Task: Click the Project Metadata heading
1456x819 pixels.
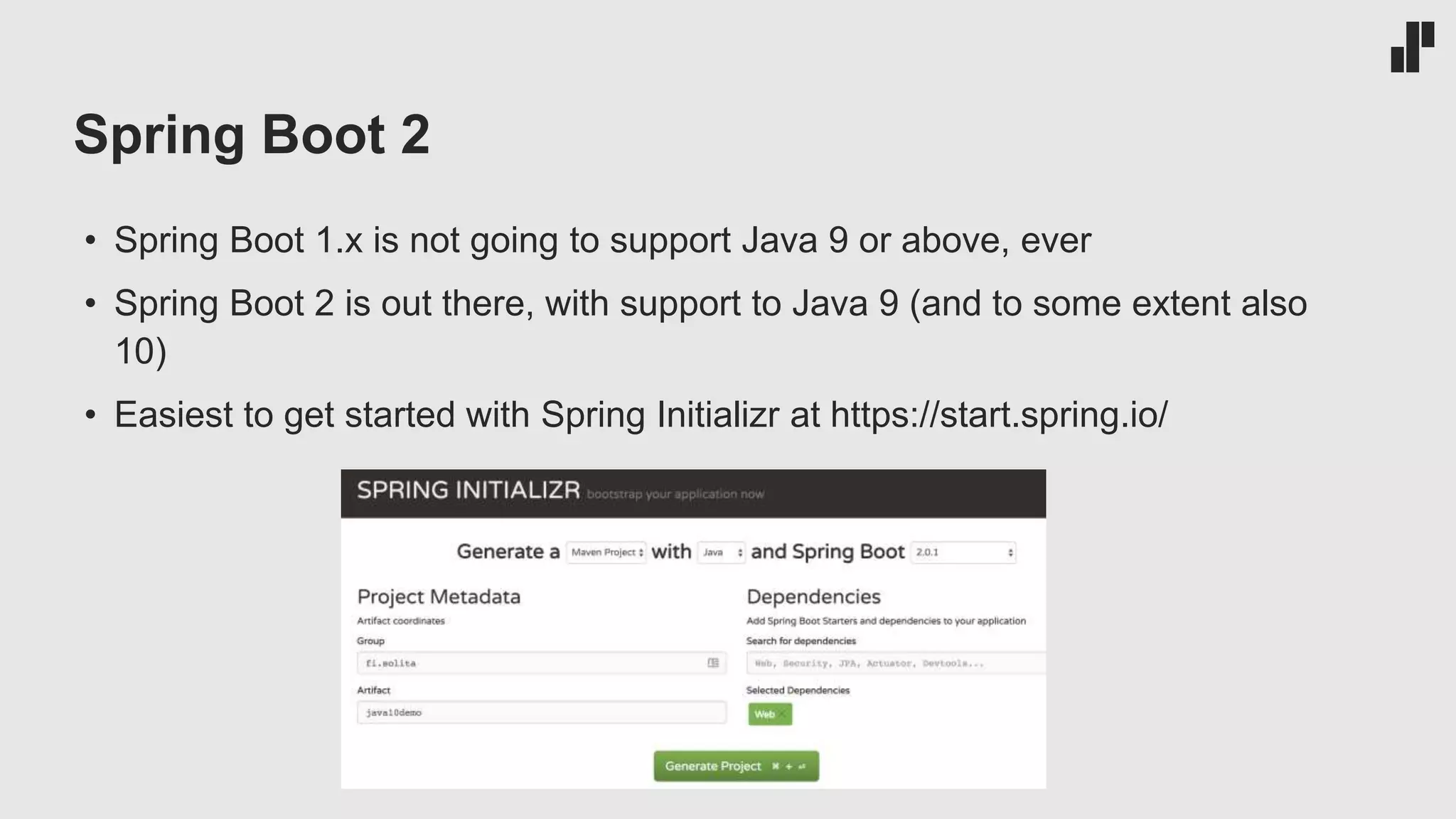Action: coord(439,596)
